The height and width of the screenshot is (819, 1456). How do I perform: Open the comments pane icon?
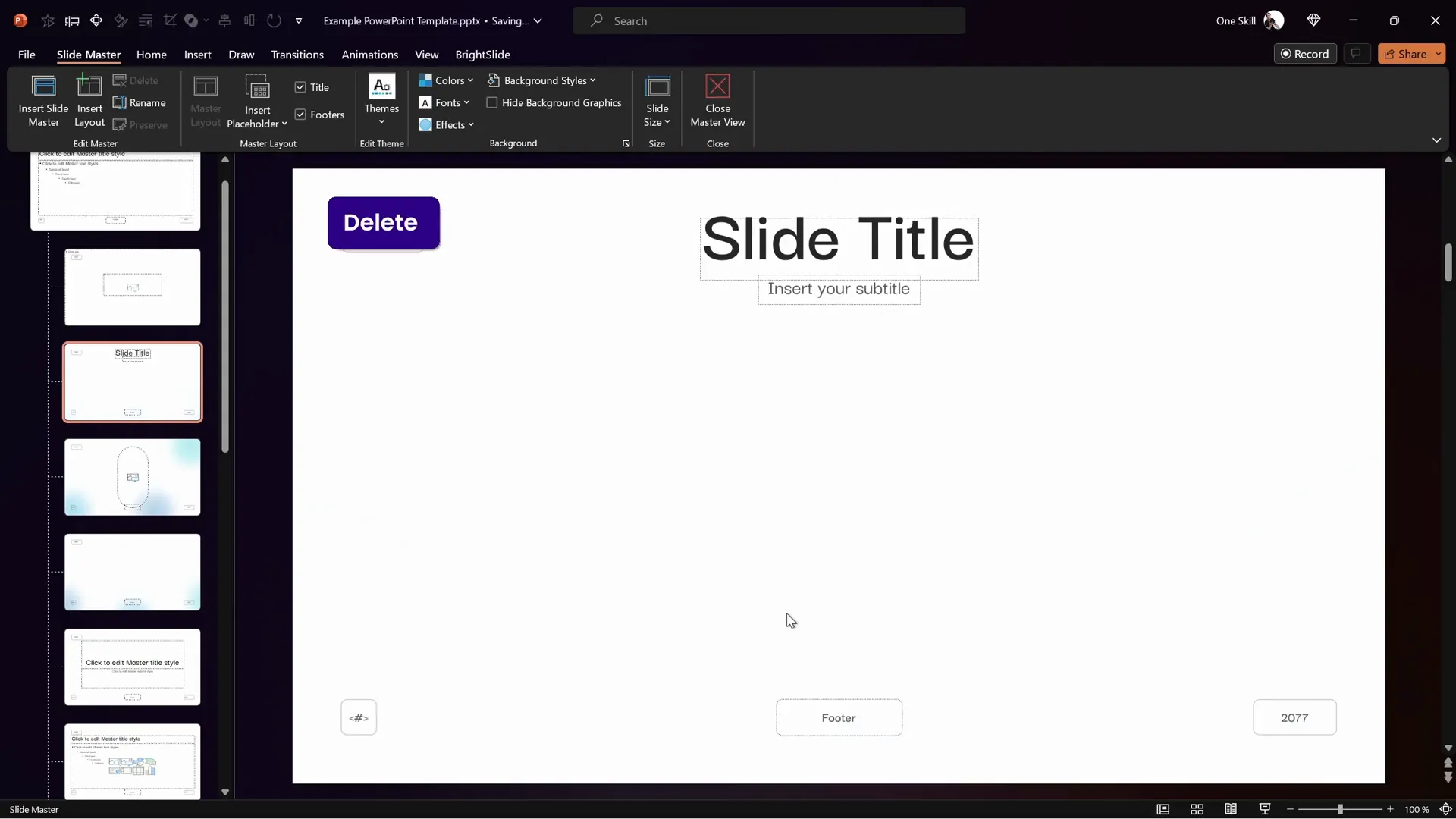tap(1357, 54)
